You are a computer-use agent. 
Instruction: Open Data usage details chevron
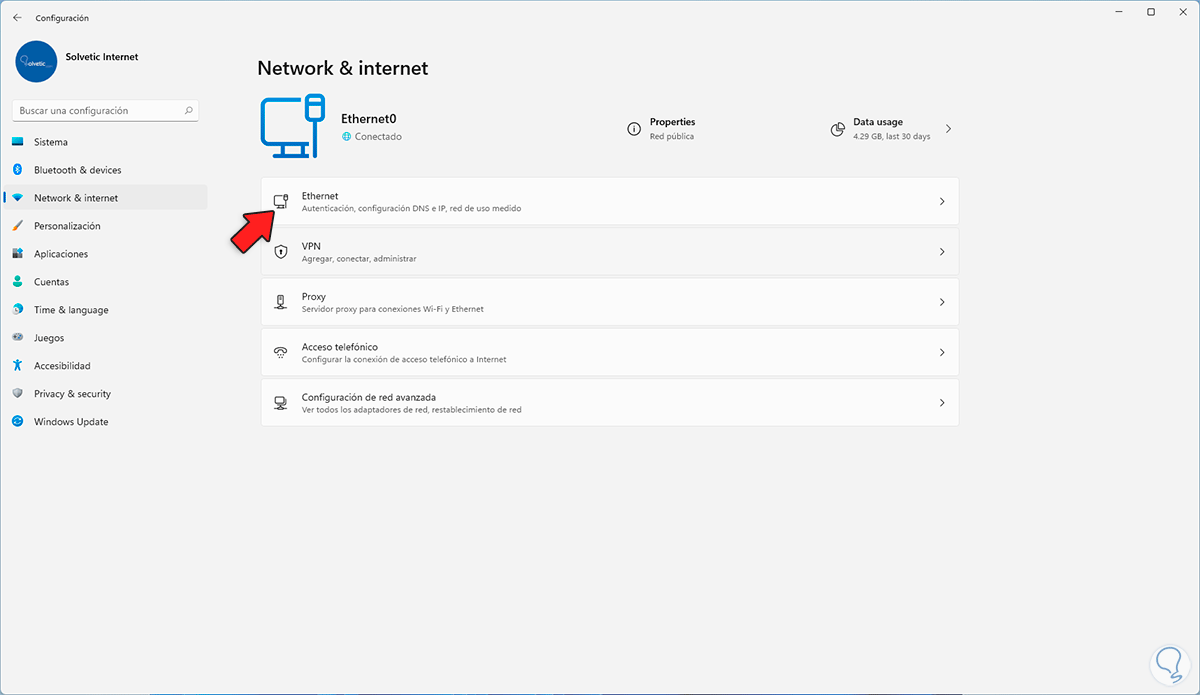tap(948, 129)
